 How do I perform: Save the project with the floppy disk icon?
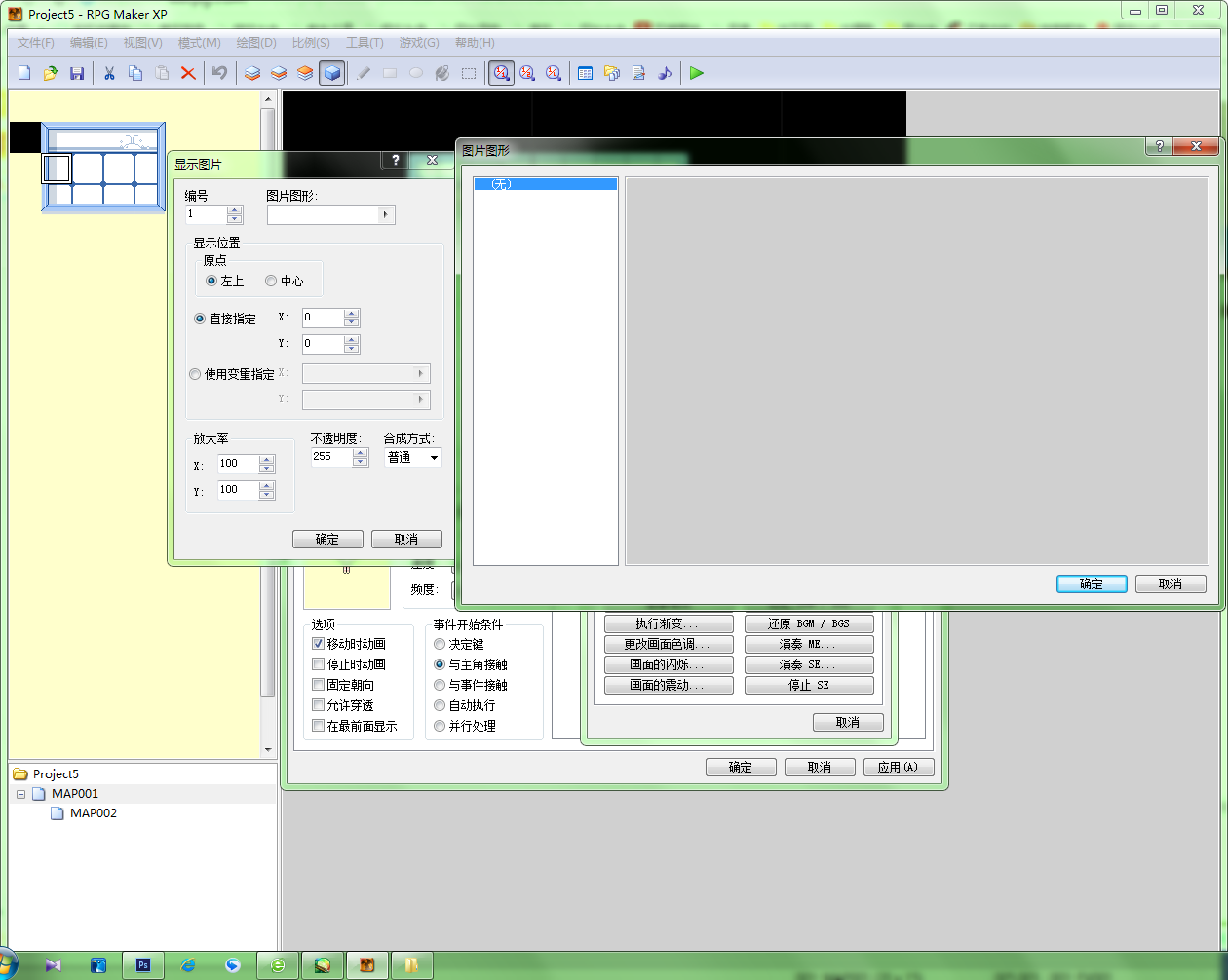tap(77, 73)
